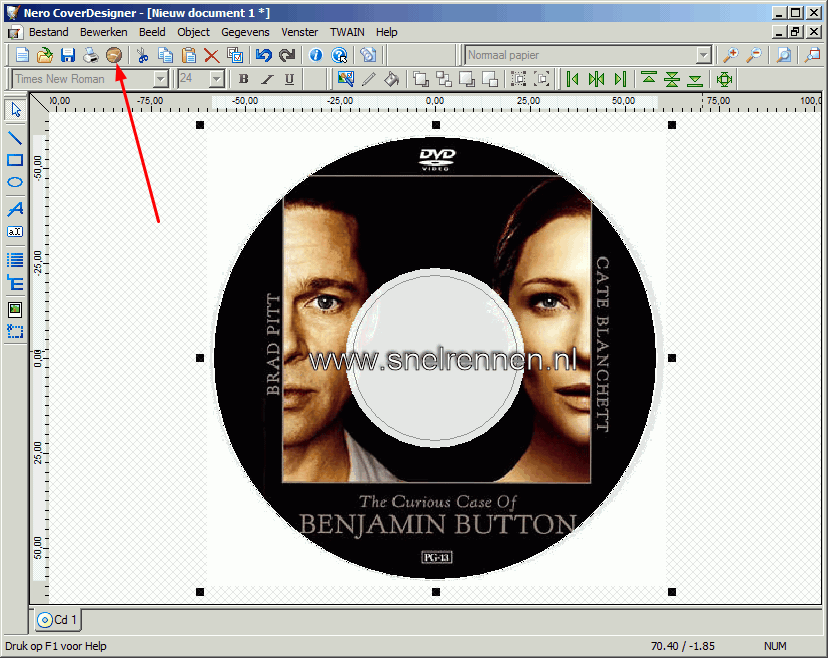
Task: Open the Gegevens menu
Action: pos(245,32)
